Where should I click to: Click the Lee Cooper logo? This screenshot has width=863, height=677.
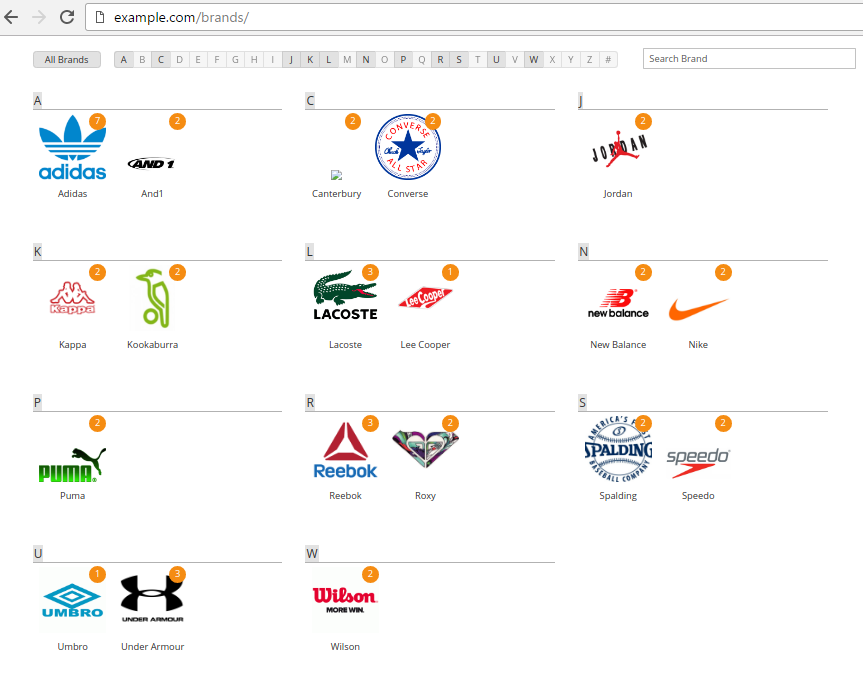coord(425,297)
